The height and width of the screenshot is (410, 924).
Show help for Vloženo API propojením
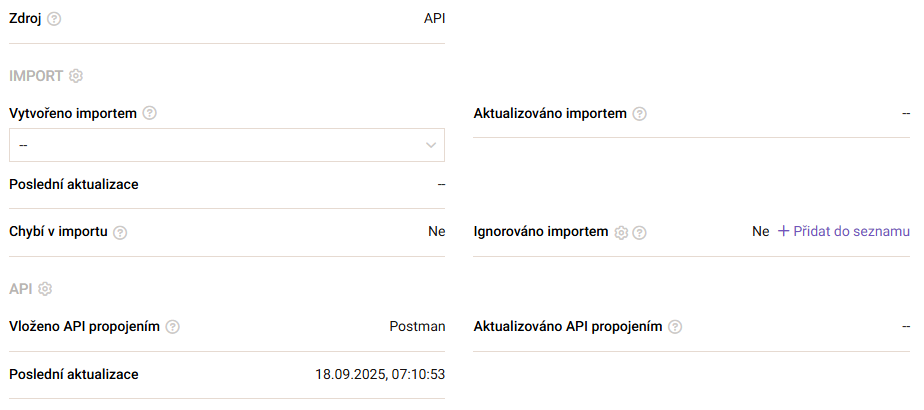173,327
